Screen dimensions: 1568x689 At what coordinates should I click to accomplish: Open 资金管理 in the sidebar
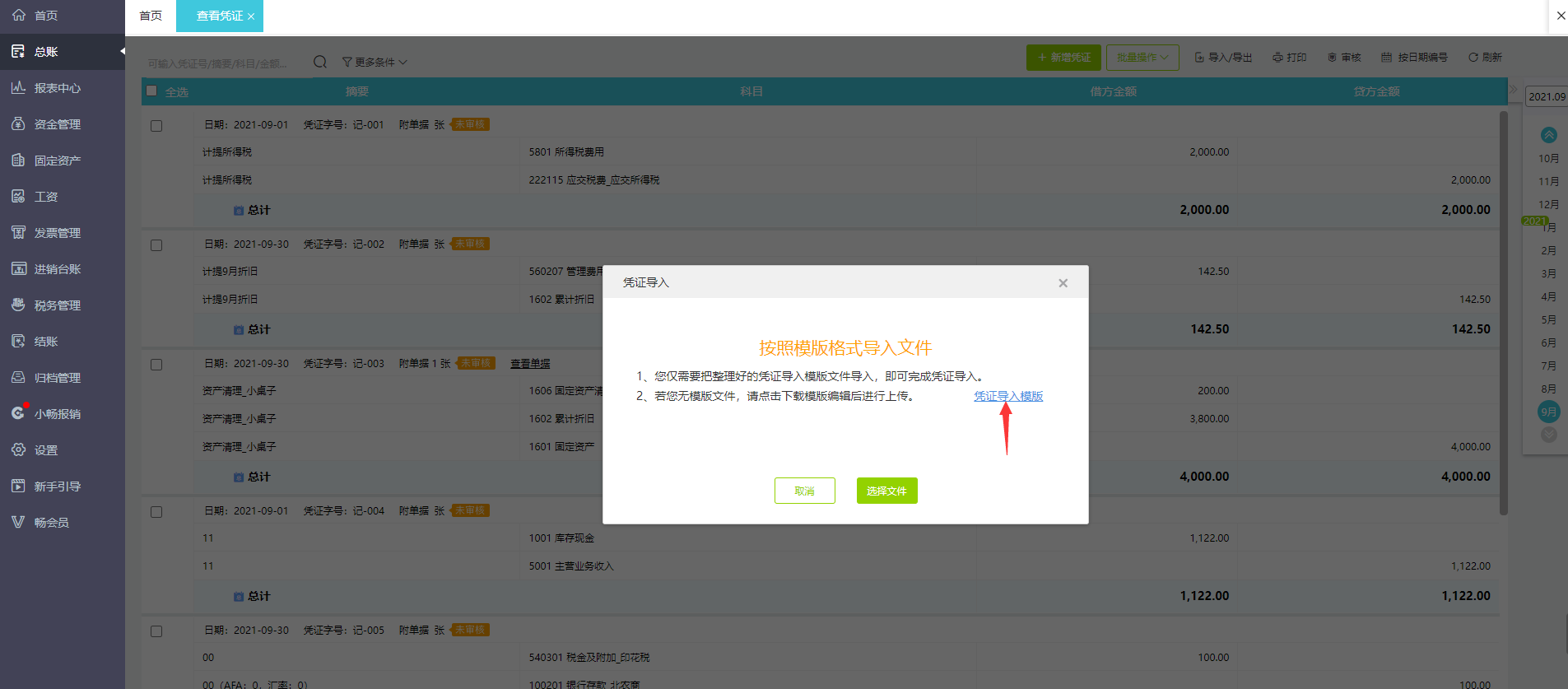pyautogui.click(x=57, y=124)
